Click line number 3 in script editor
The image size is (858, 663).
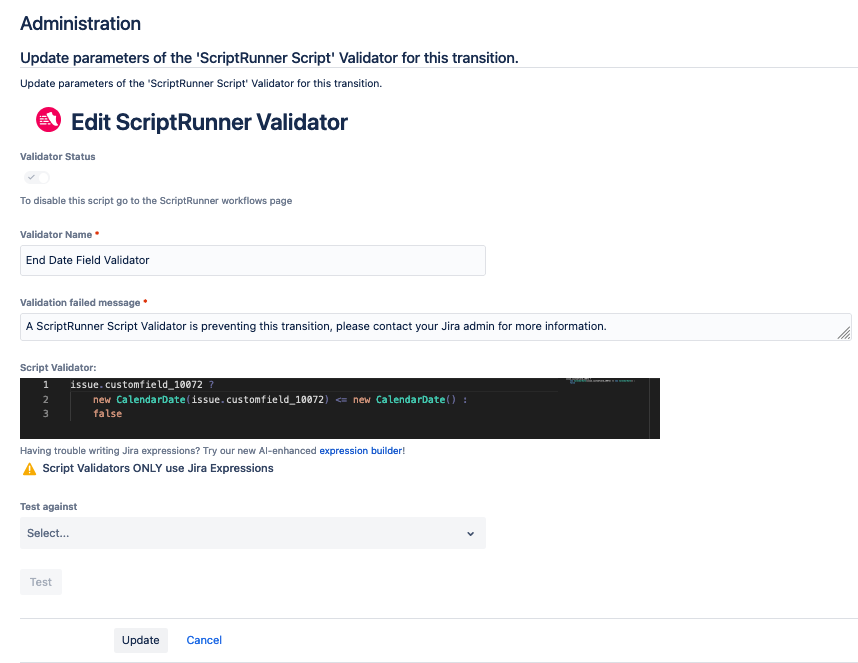click(45, 414)
